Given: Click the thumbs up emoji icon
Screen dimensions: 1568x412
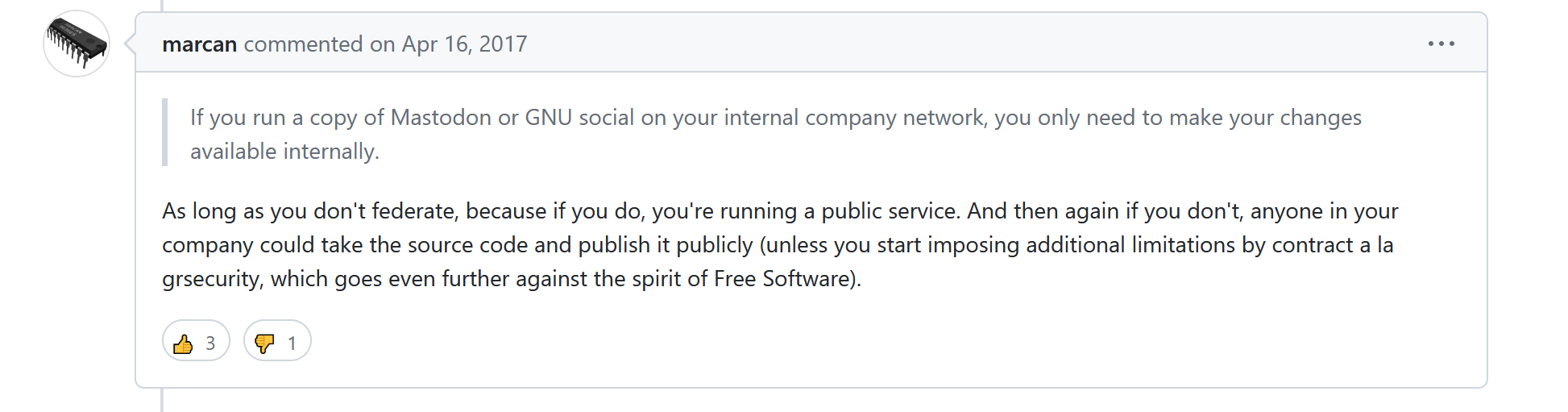Looking at the screenshot, I should coord(184,344).
